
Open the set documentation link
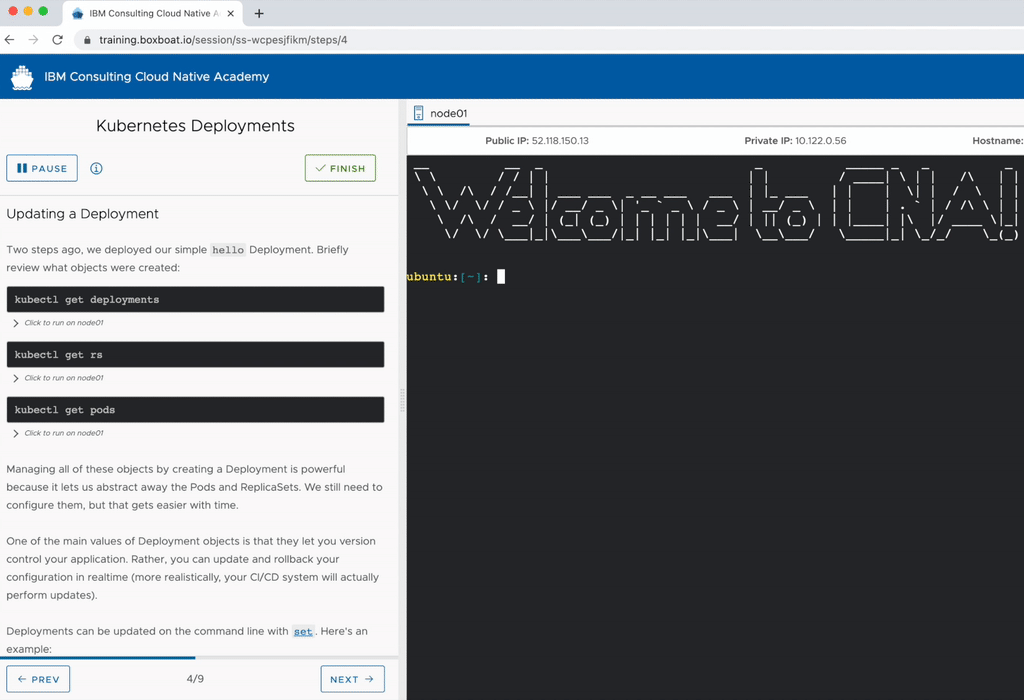pos(303,631)
